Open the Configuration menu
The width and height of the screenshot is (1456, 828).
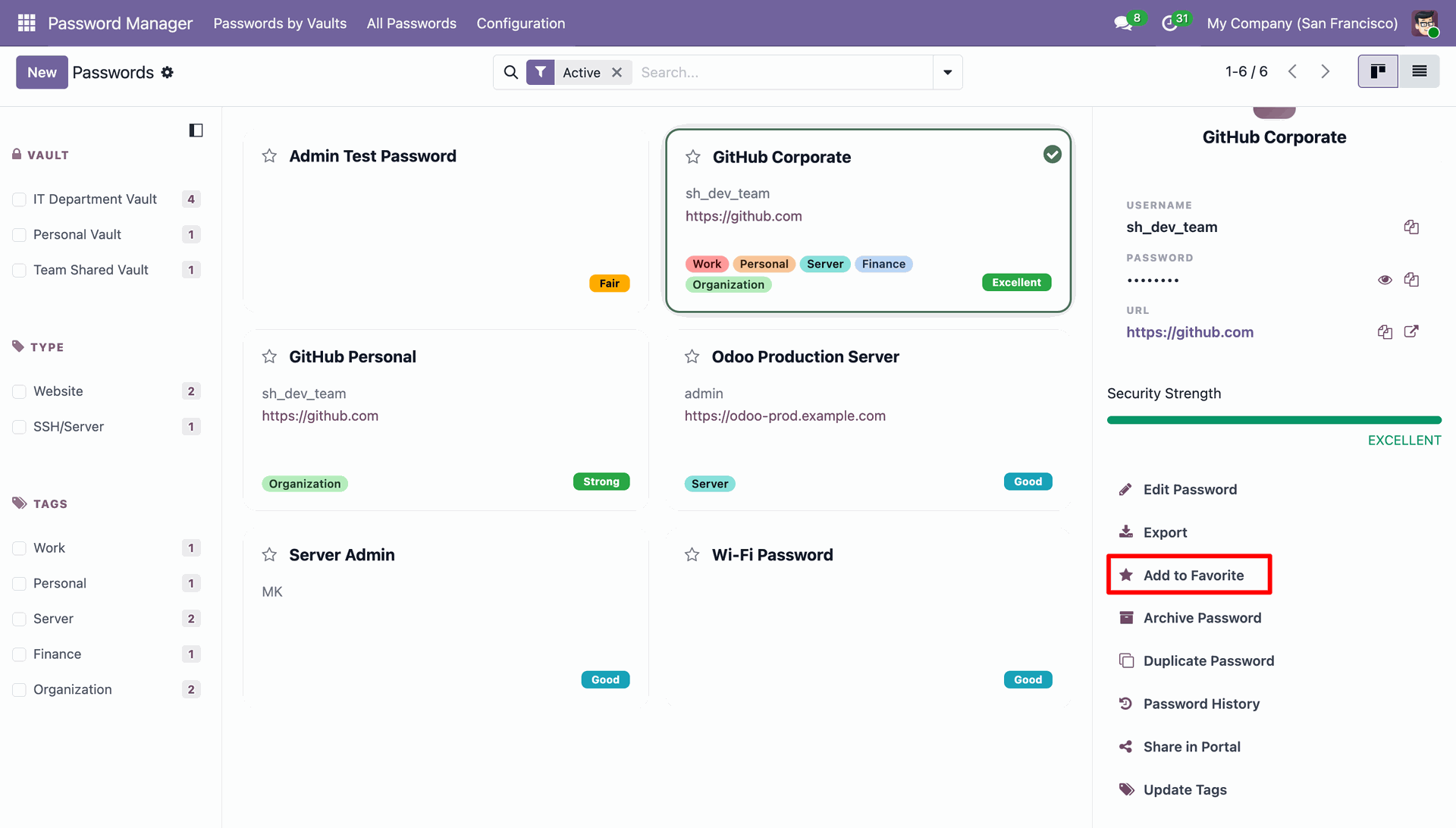(521, 24)
